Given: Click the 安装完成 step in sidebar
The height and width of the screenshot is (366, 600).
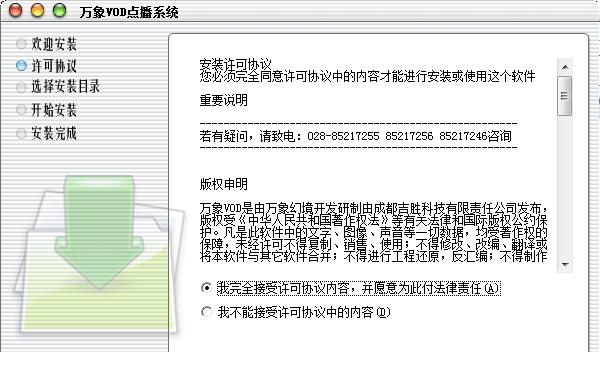Looking at the screenshot, I should tap(47, 133).
